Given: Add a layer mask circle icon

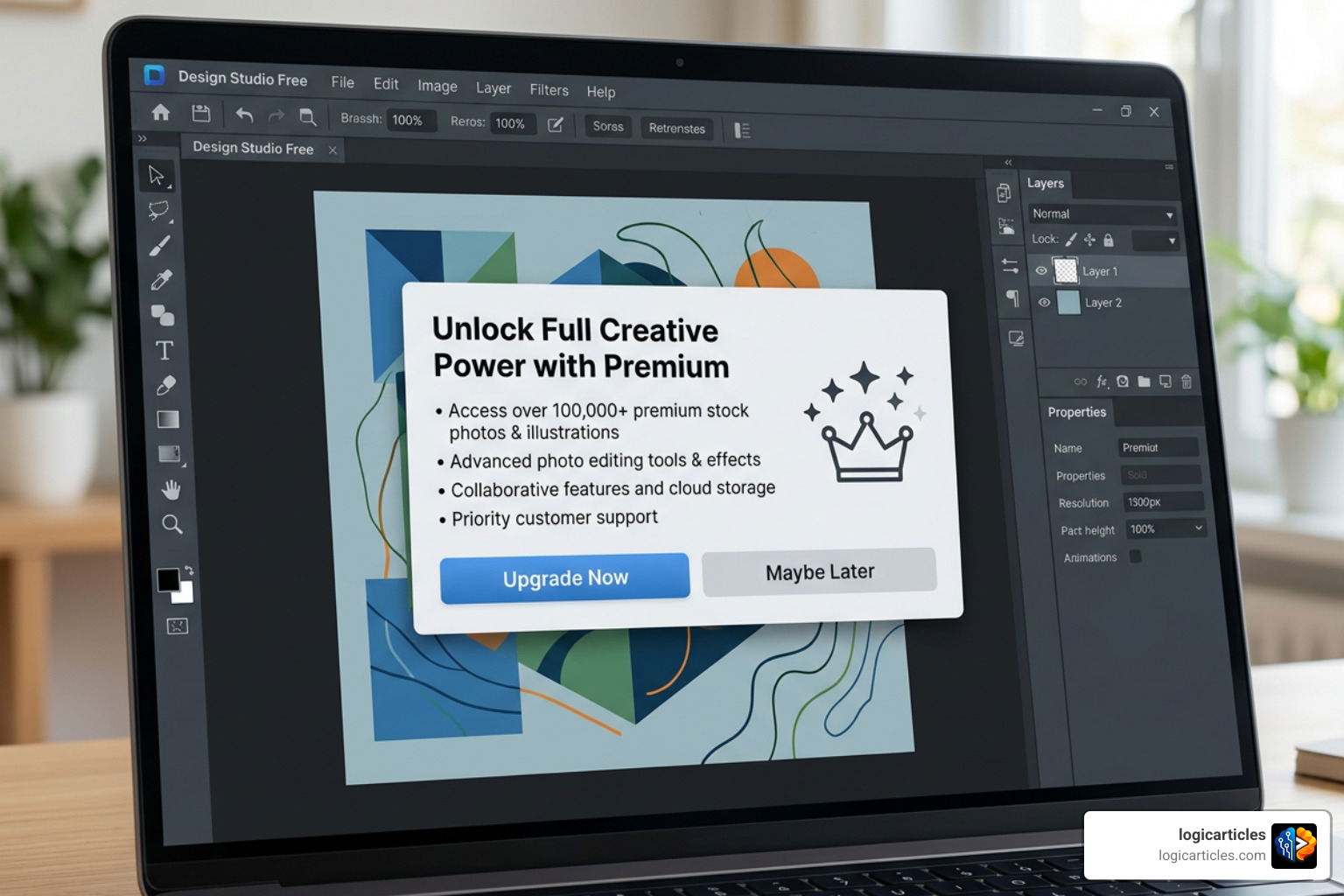Looking at the screenshot, I should (1123, 381).
